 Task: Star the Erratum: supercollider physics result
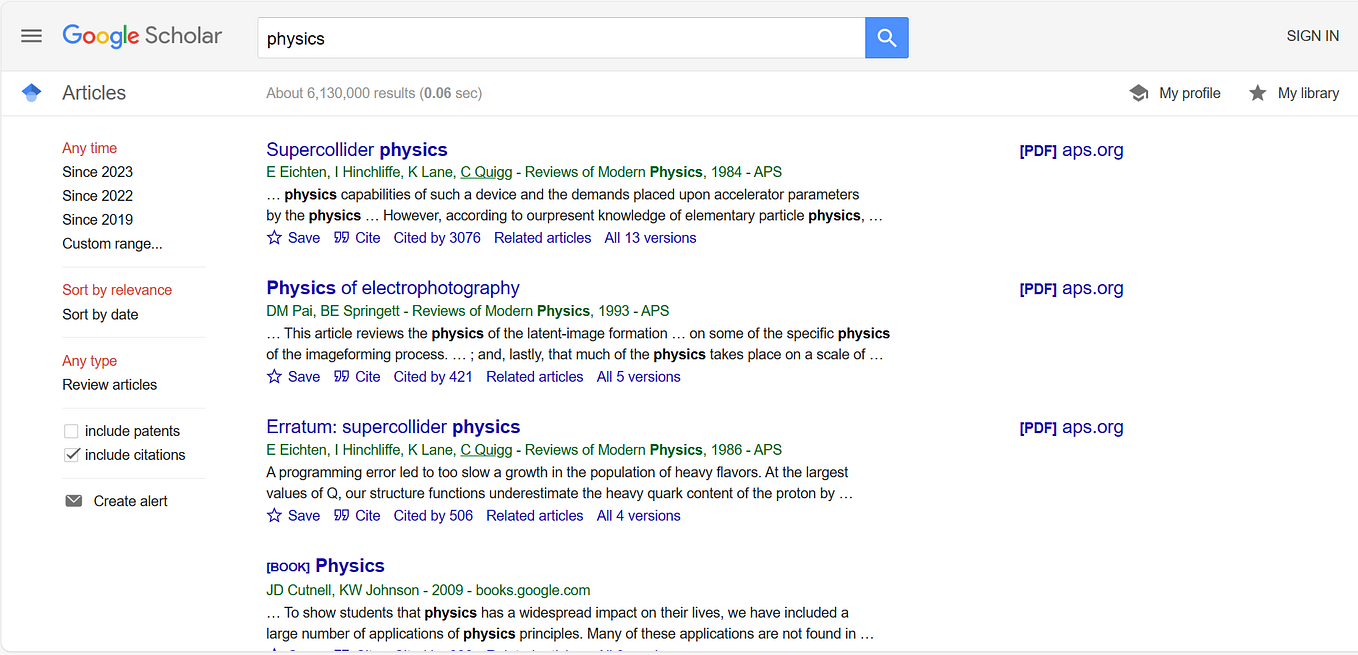point(274,515)
